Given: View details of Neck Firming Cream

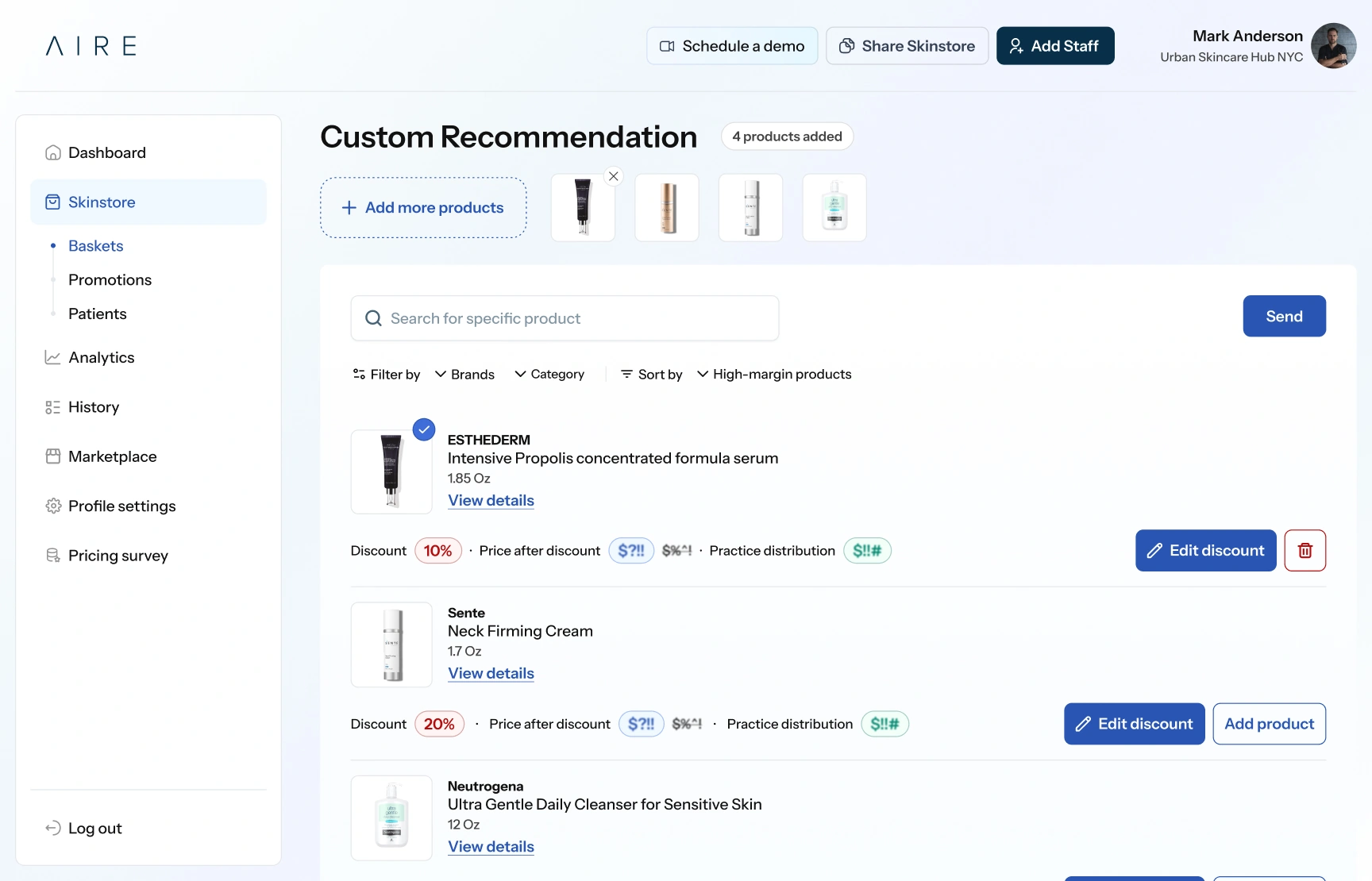Looking at the screenshot, I should click(491, 673).
